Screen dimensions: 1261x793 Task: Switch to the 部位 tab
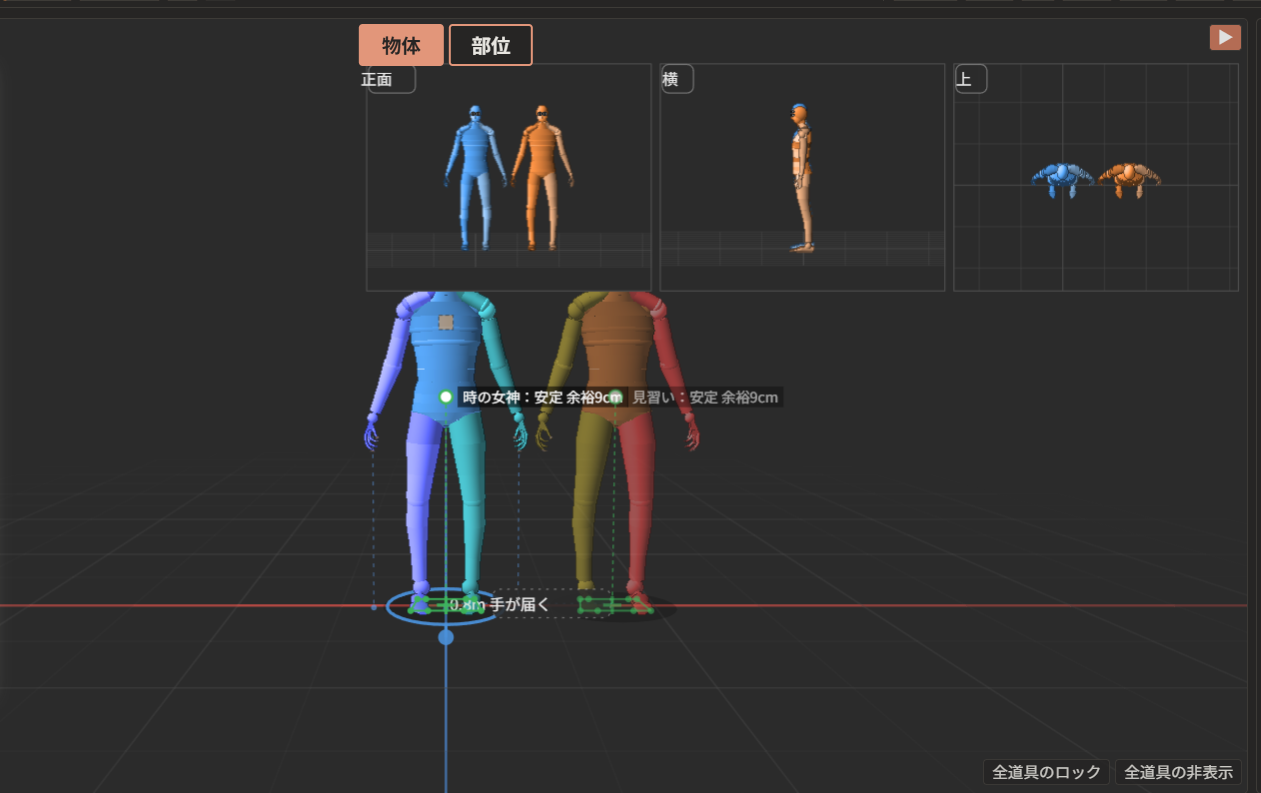pyautogui.click(x=491, y=45)
